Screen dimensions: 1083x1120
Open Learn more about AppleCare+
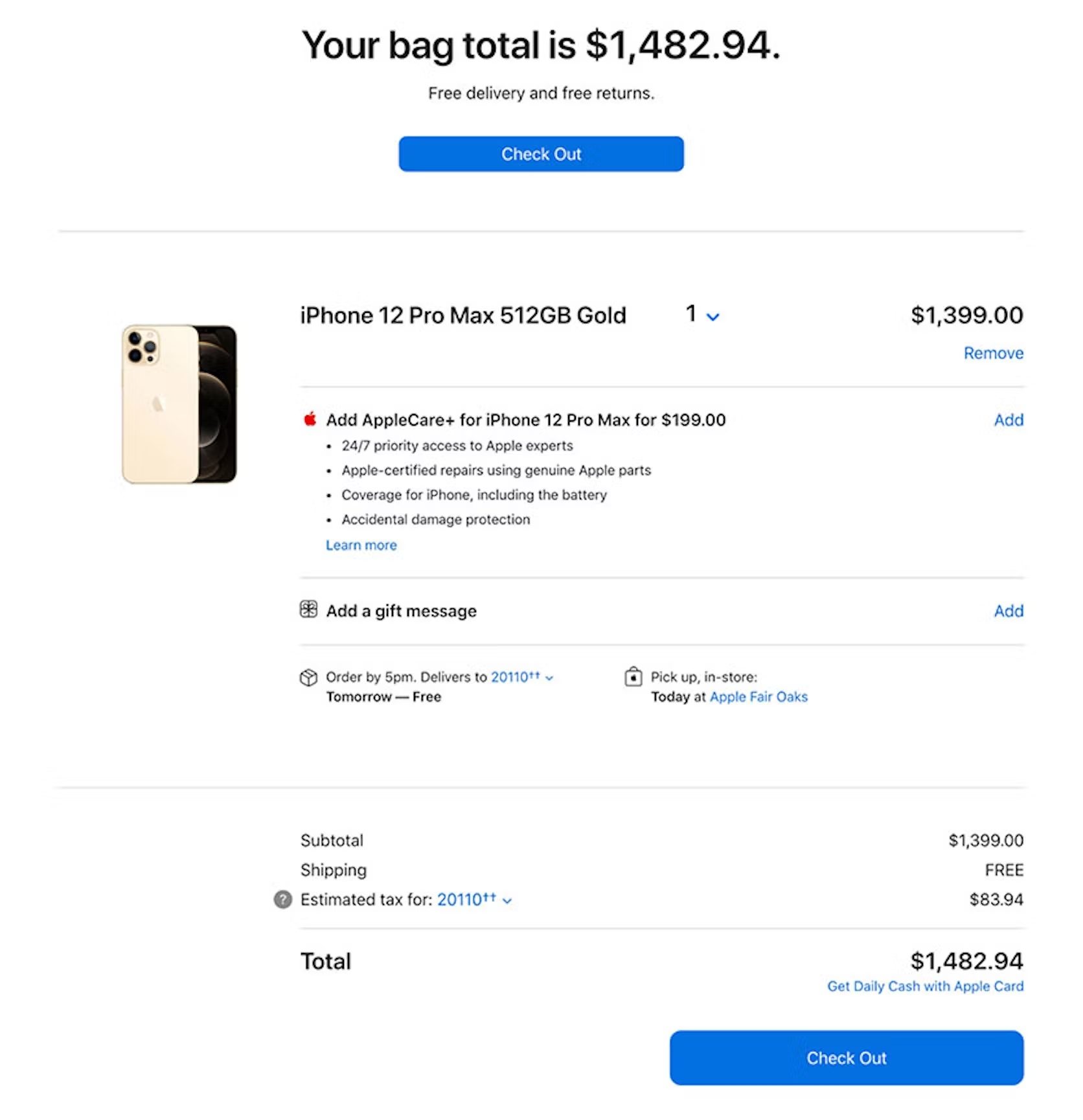361,545
